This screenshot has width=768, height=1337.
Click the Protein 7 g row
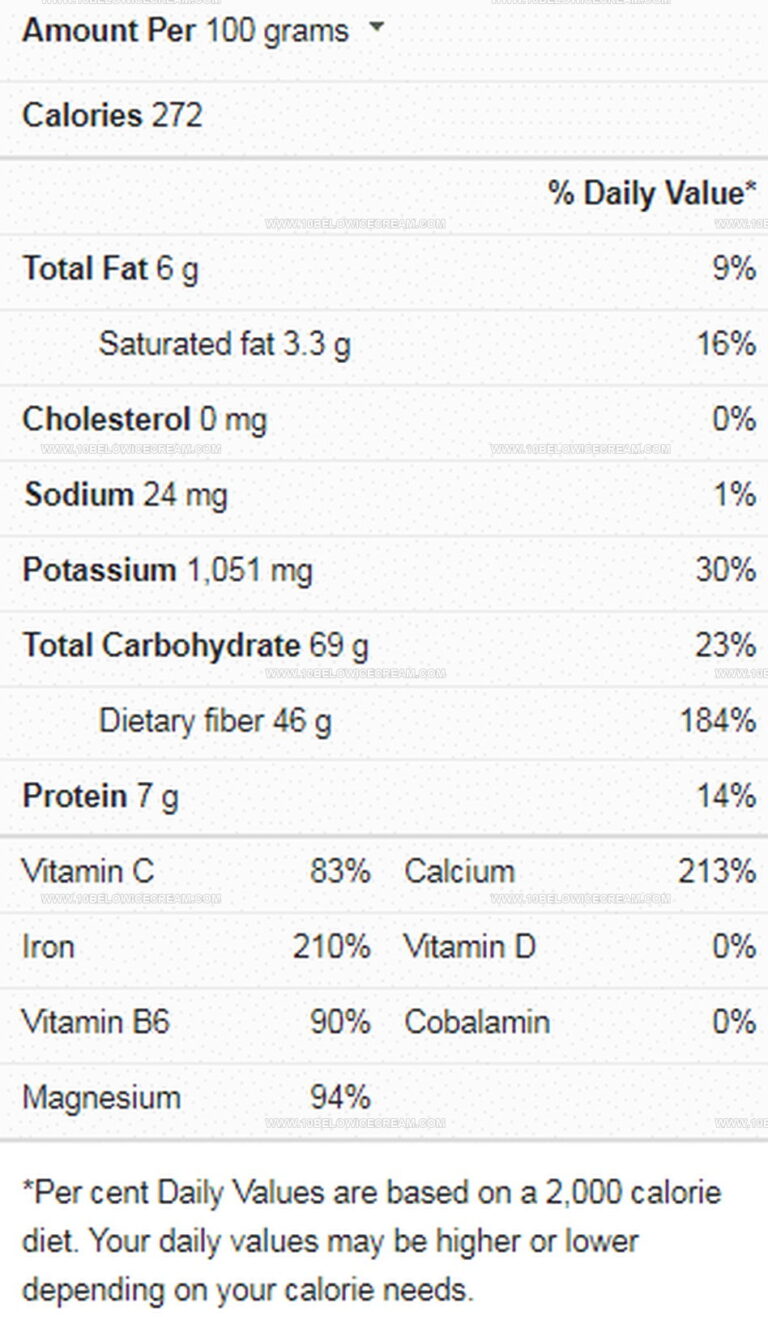tap(384, 797)
